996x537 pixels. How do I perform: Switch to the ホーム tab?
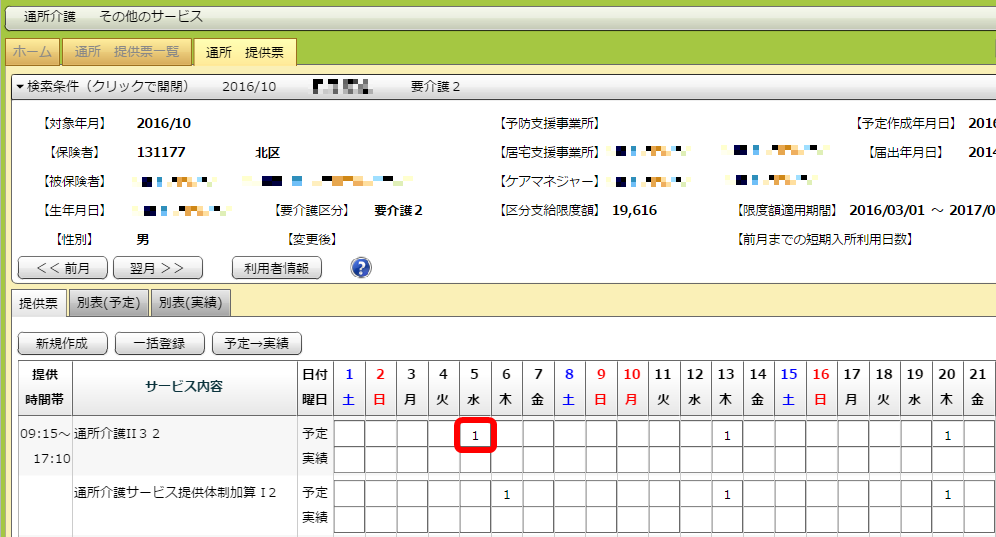click(32, 52)
